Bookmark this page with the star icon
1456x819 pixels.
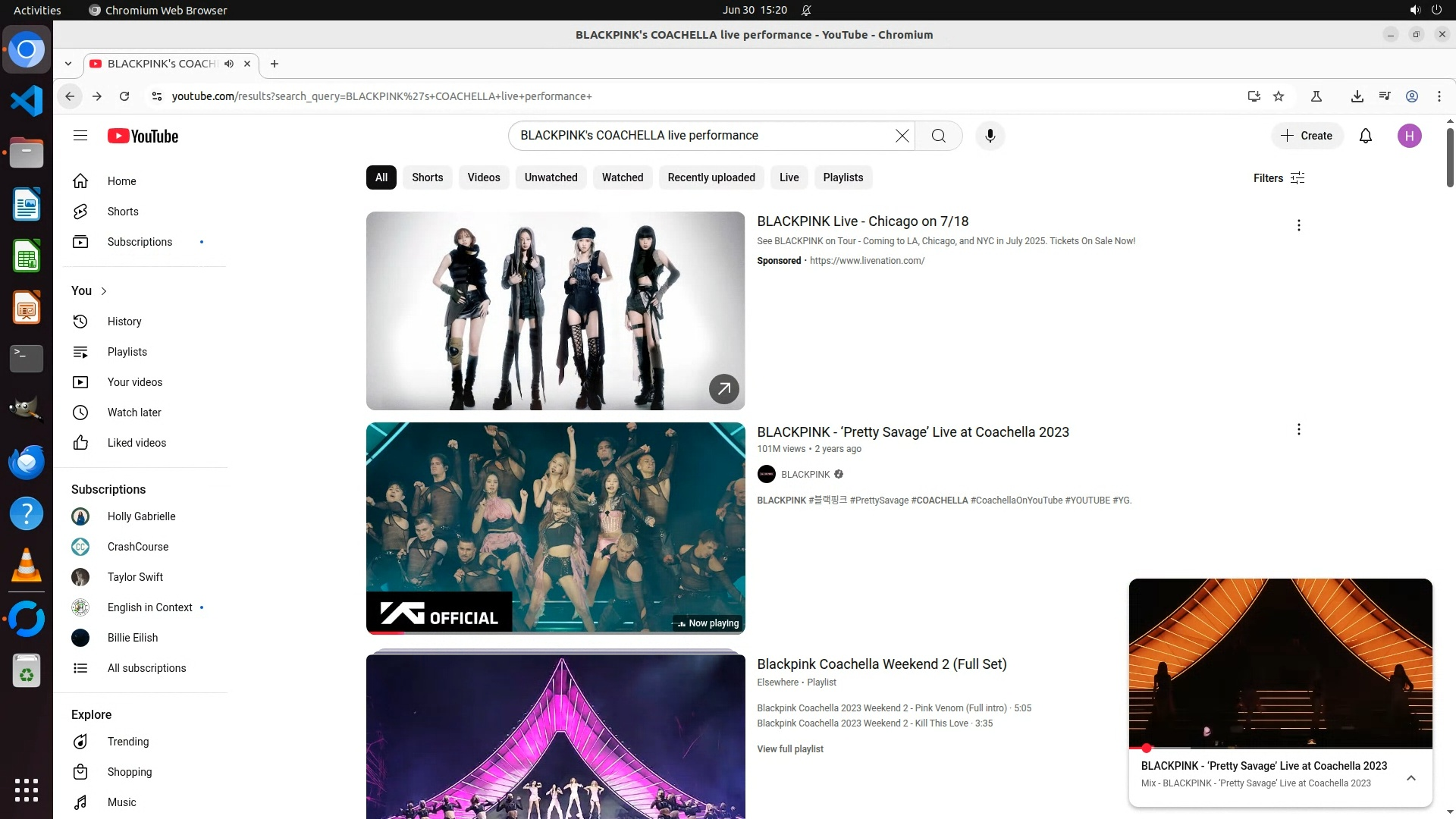click(x=1279, y=96)
